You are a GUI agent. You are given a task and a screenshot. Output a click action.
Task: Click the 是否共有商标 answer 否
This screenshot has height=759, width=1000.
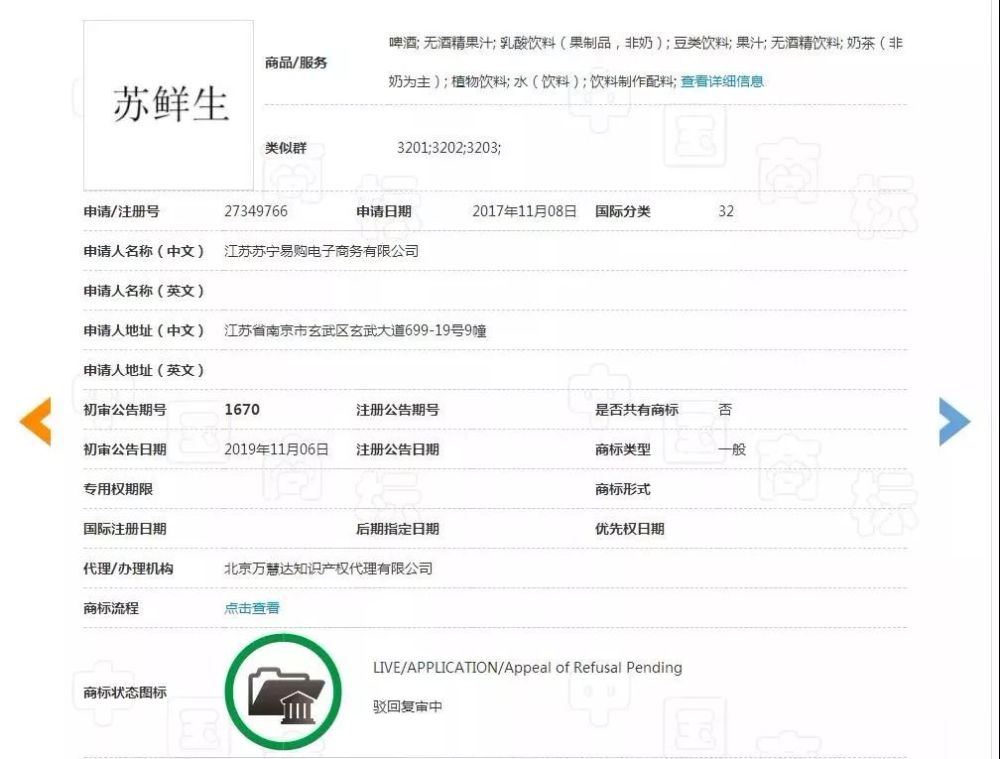coord(727,409)
